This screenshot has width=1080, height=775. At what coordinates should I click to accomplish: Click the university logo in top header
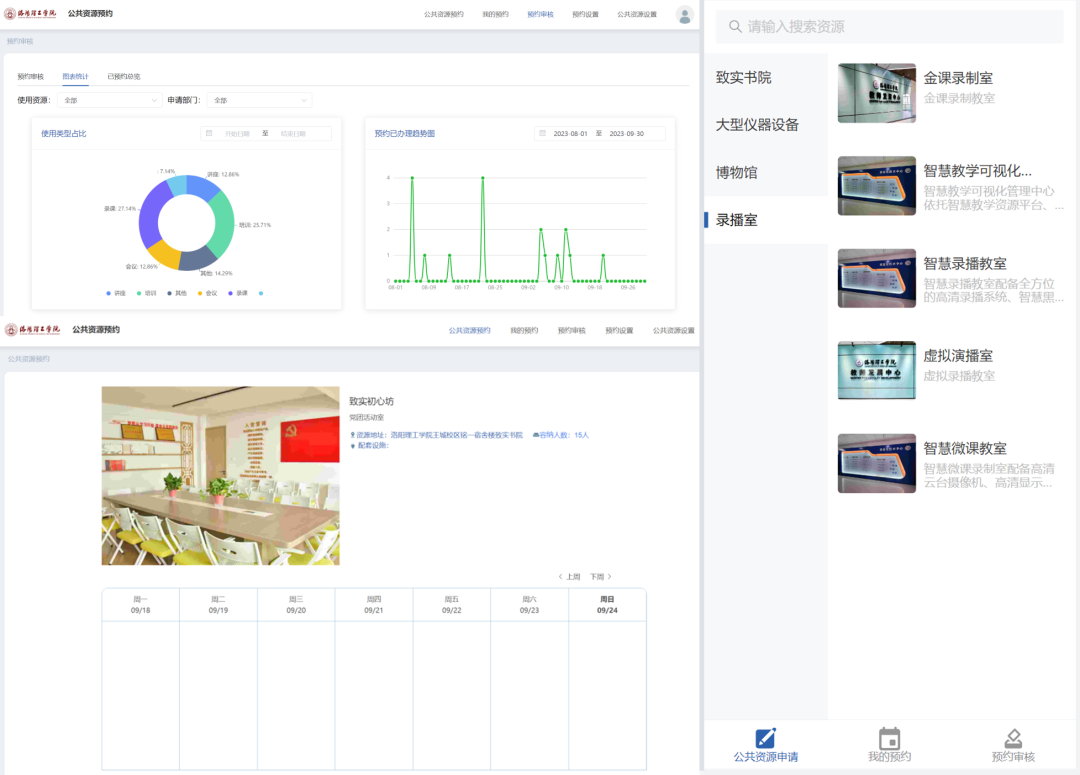pyautogui.click(x=32, y=14)
